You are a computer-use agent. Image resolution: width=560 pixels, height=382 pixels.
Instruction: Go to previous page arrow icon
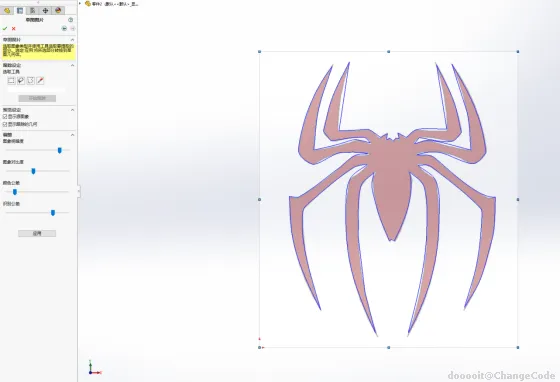(x=64, y=29)
